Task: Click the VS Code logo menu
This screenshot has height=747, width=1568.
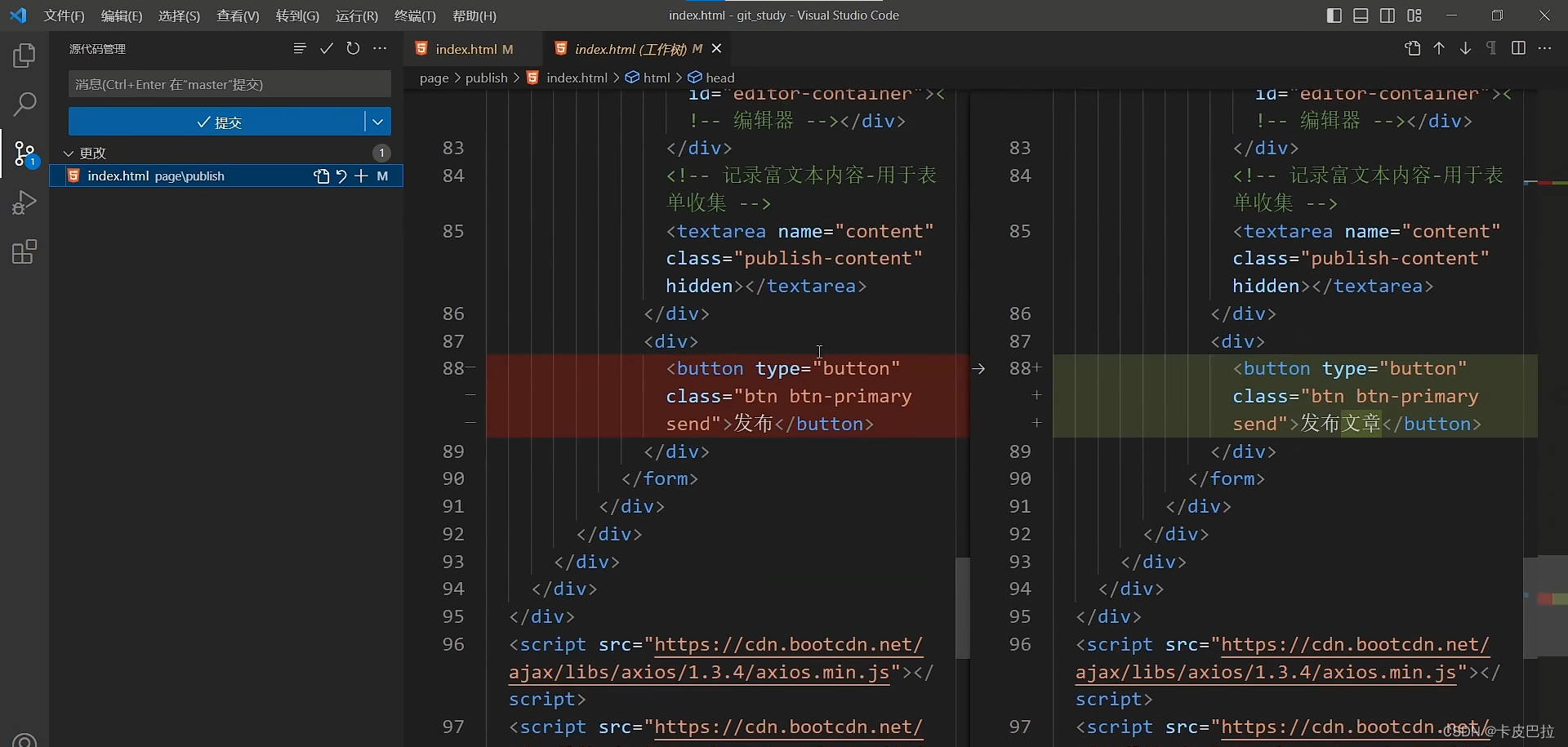Action: [x=18, y=16]
